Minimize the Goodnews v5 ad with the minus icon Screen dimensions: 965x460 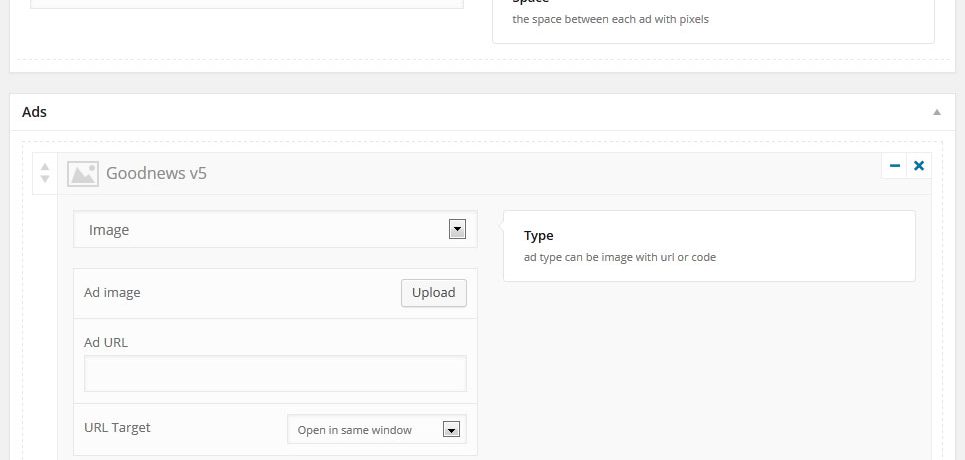[894, 166]
